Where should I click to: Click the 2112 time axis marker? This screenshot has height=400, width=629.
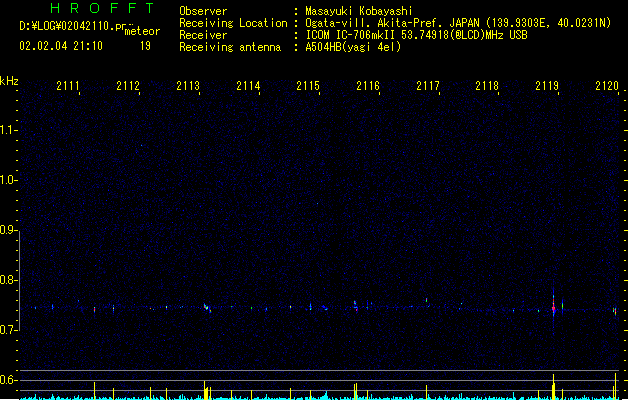128,86
